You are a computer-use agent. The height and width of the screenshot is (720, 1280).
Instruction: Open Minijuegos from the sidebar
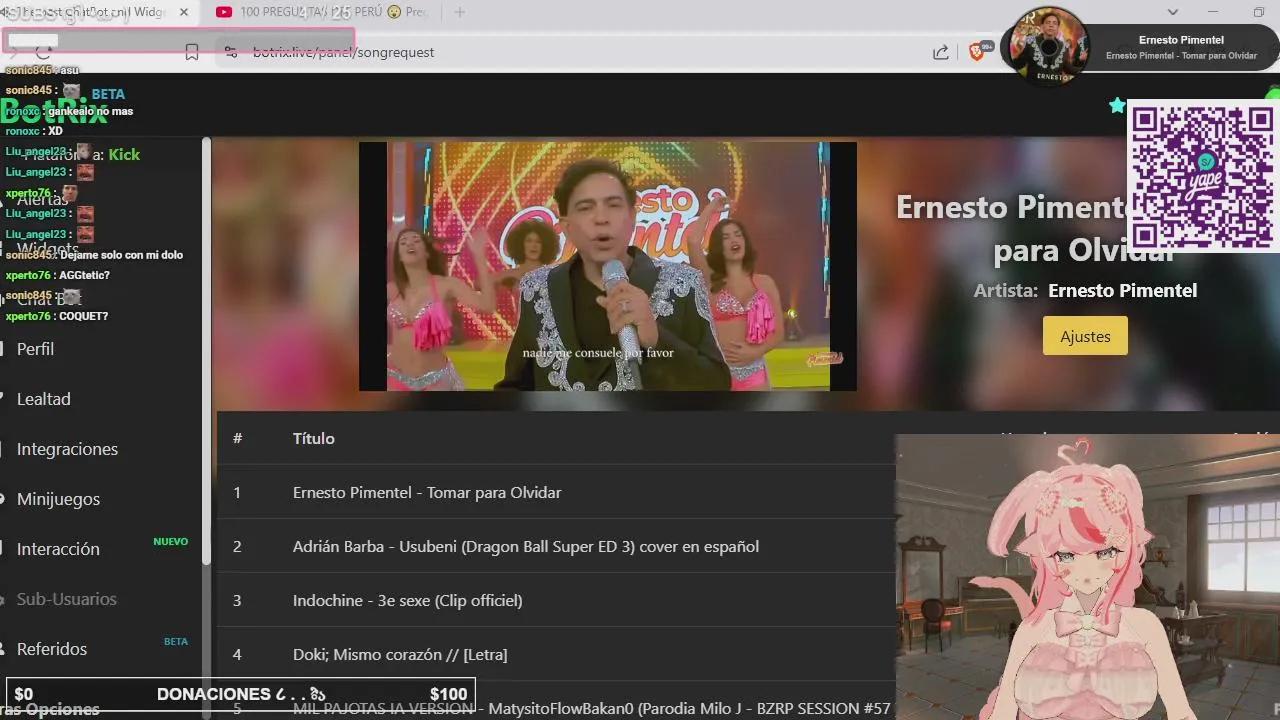click(x=58, y=499)
